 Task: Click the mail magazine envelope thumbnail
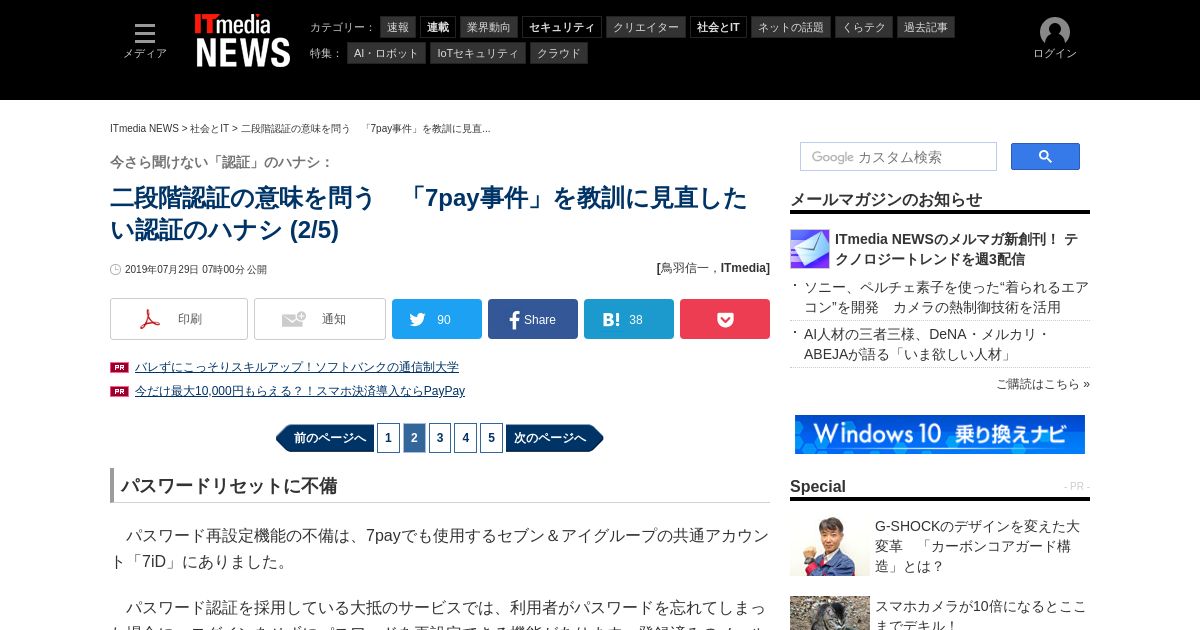pyautogui.click(x=810, y=249)
